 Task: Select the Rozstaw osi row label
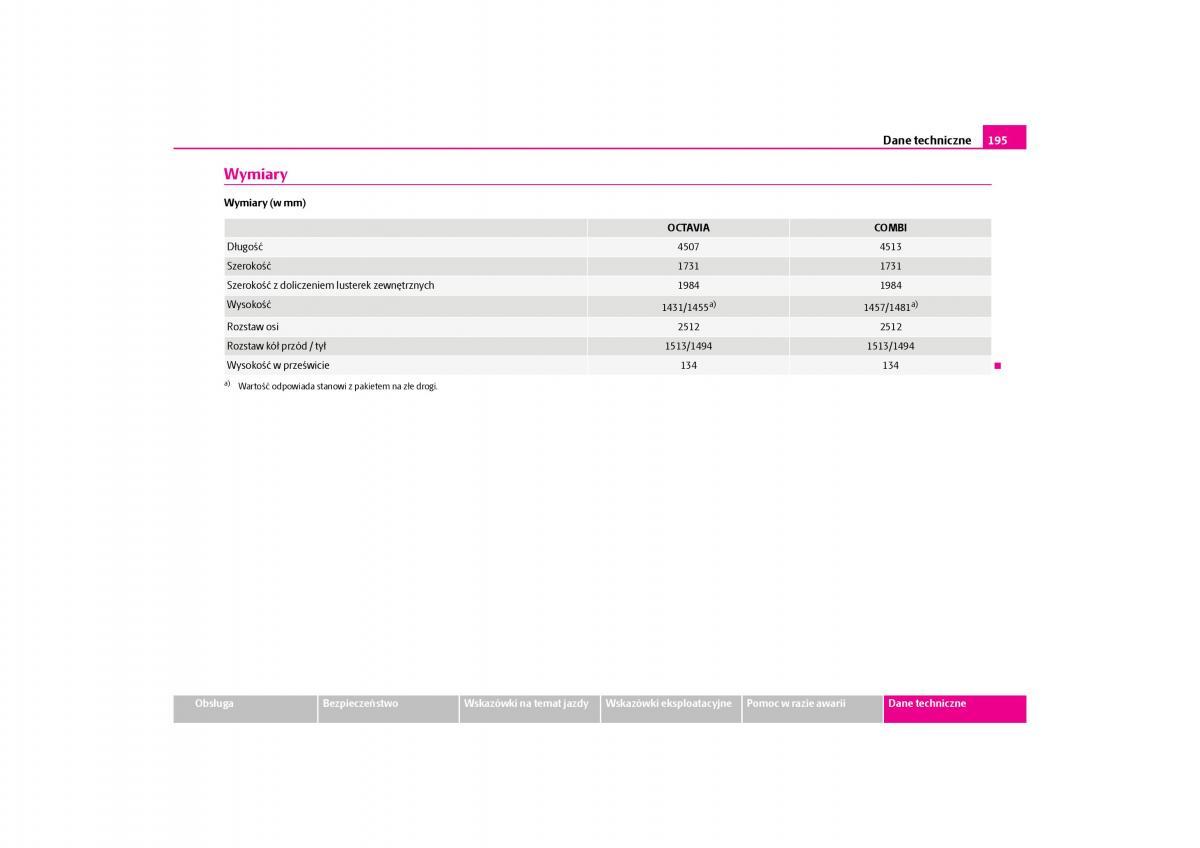pyautogui.click(x=253, y=326)
